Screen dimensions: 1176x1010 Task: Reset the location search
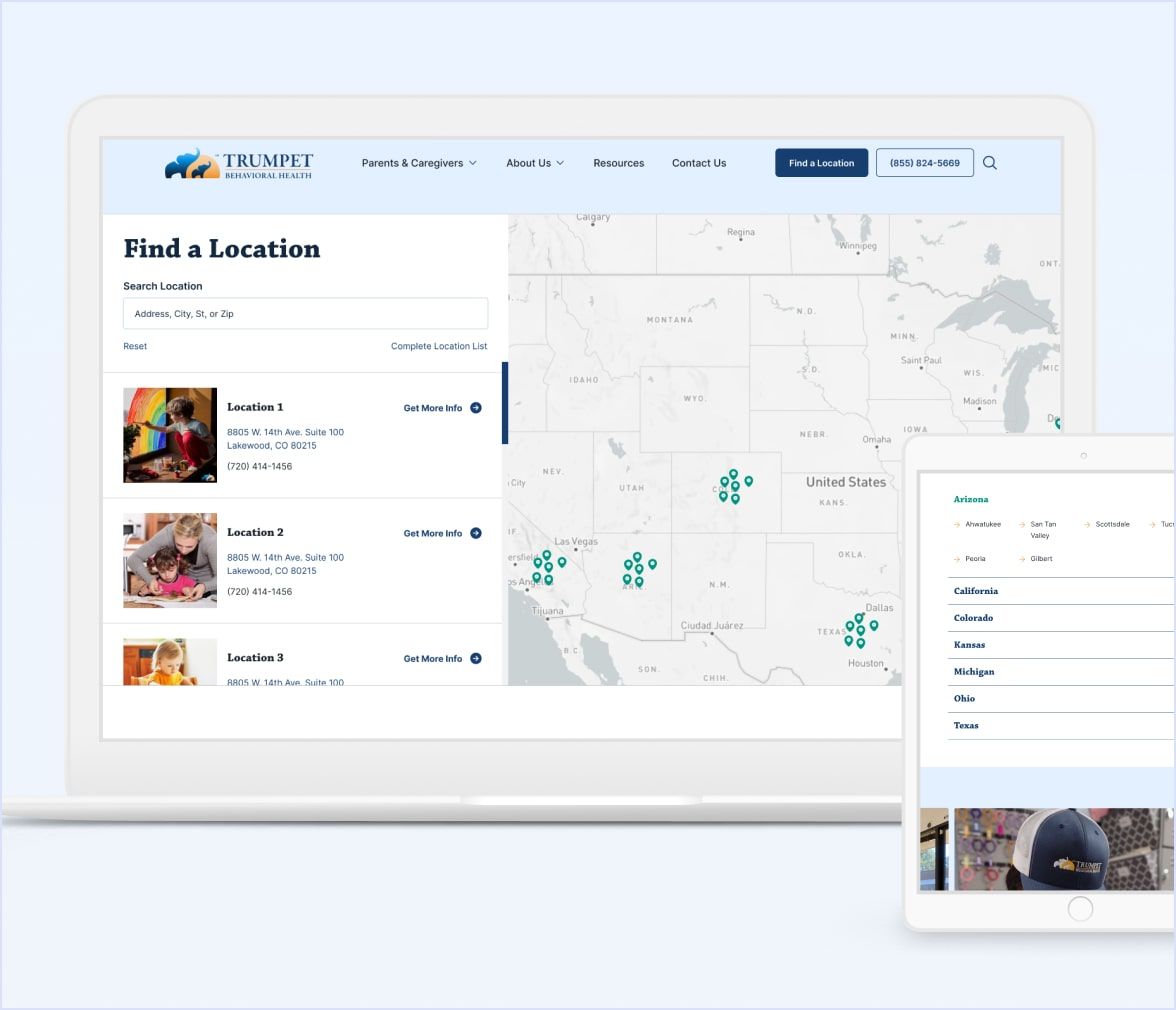coord(135,346)
